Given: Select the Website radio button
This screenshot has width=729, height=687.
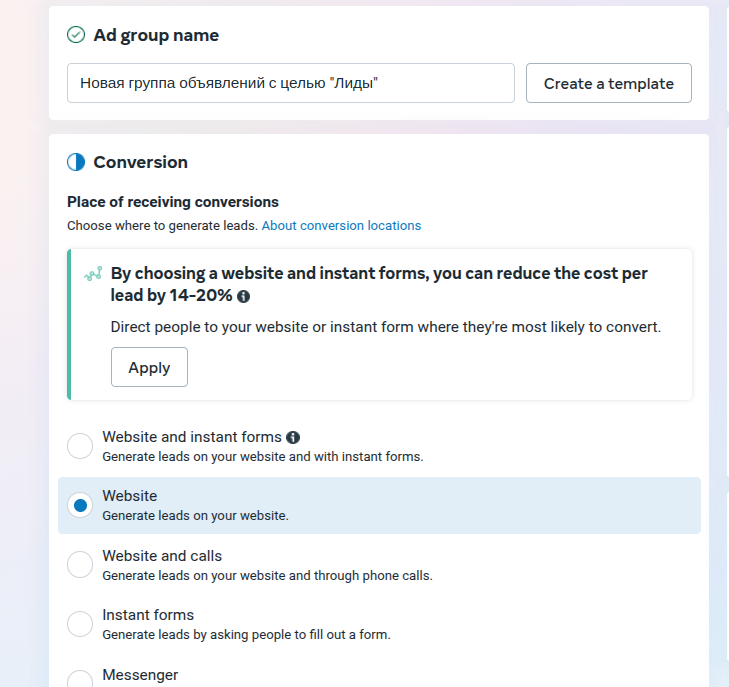Looking at the screenshot, I should tap(80, 505).
